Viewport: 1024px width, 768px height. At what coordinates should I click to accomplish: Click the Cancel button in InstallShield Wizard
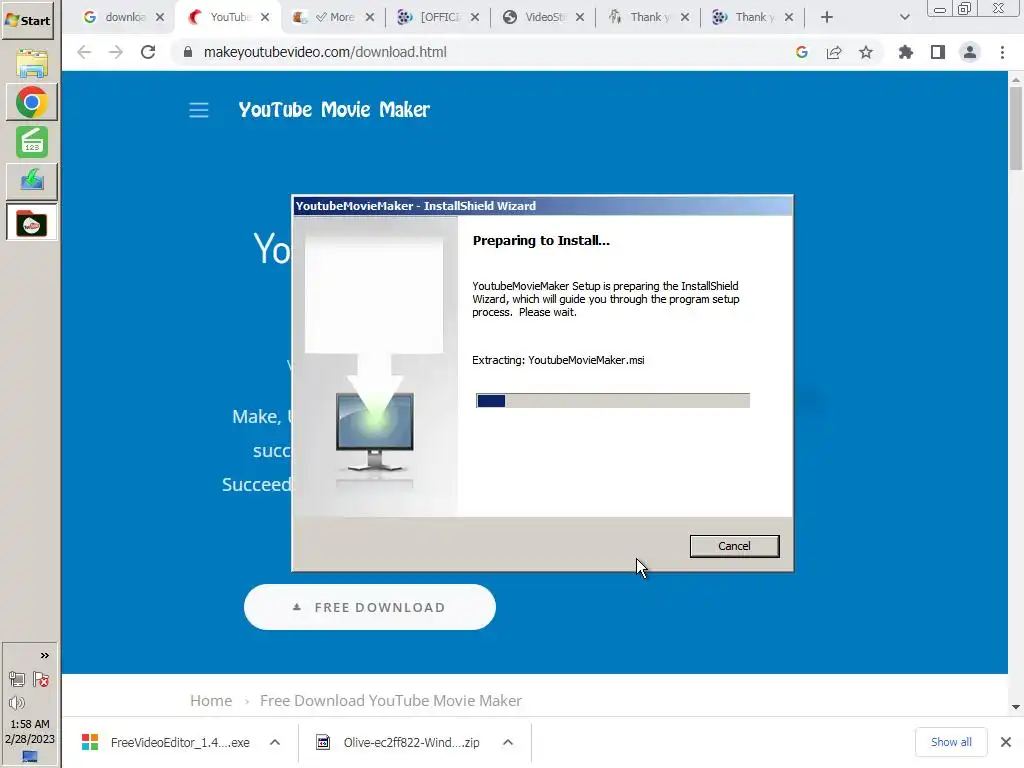(734, 546)
